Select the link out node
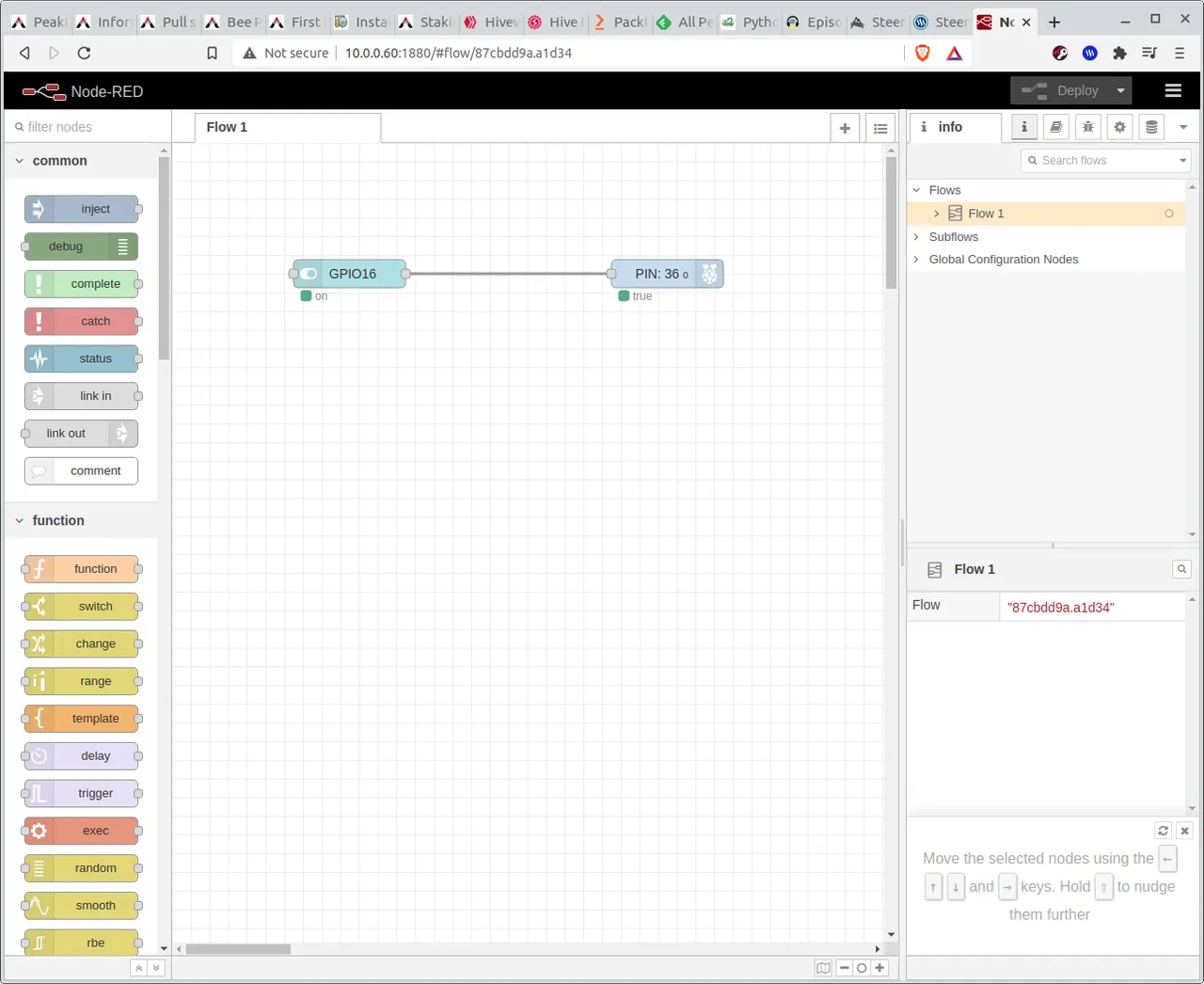 tap(82, 434)
